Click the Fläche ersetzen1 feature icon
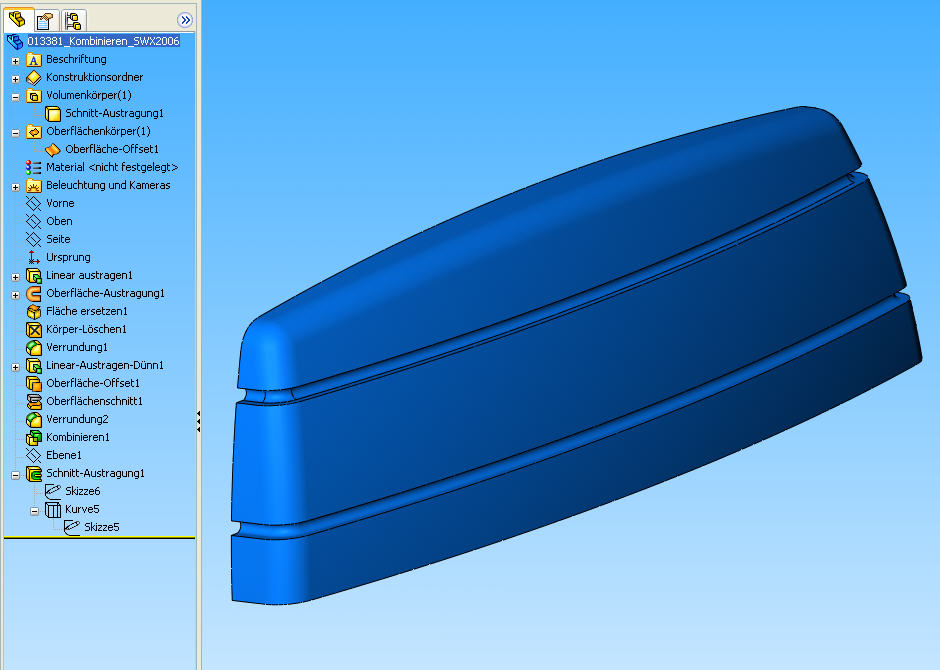Viewport: 940px width, 670px height. click(34, 311)
